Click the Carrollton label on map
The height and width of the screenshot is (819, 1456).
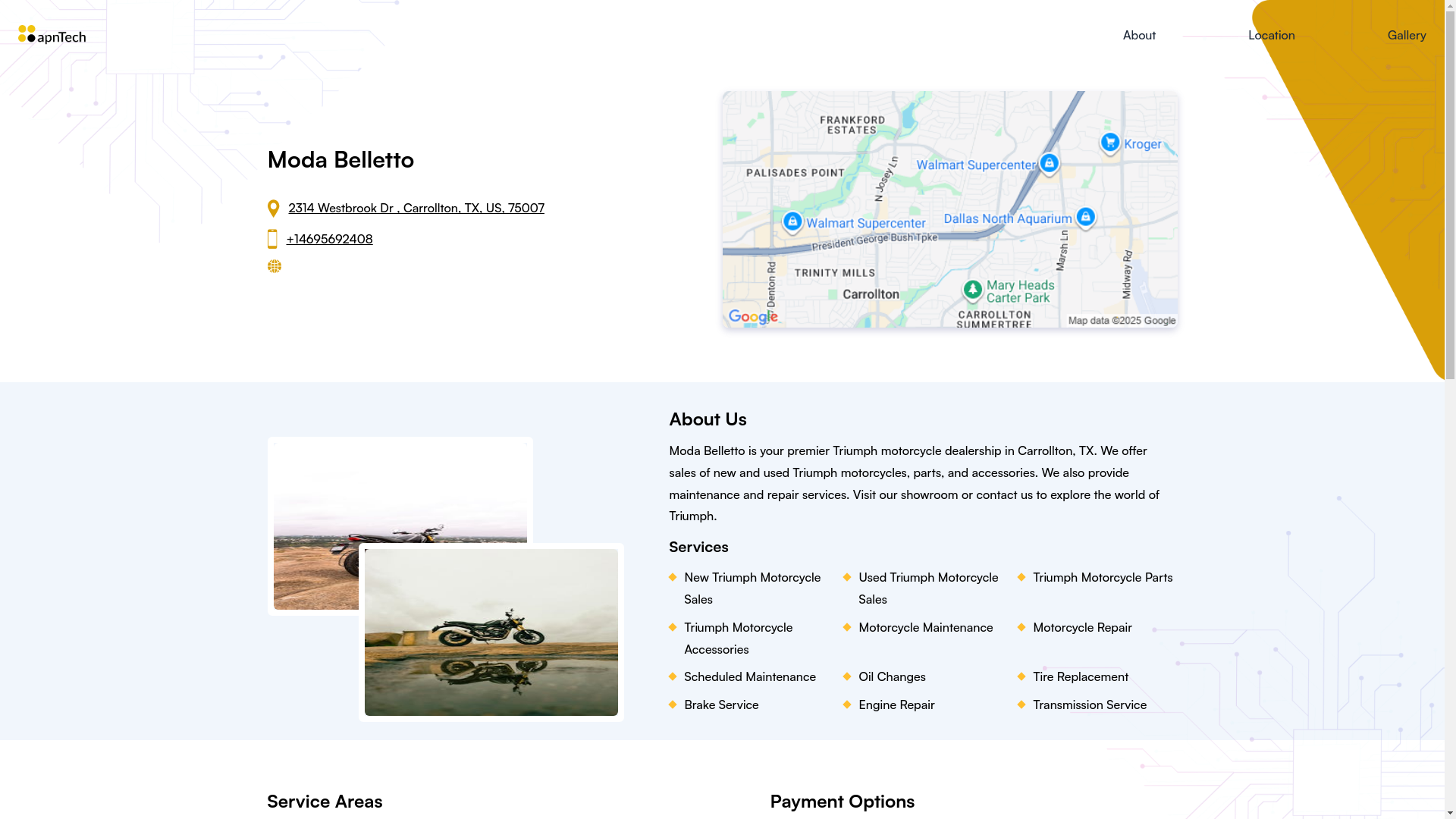tap(871, 294)
